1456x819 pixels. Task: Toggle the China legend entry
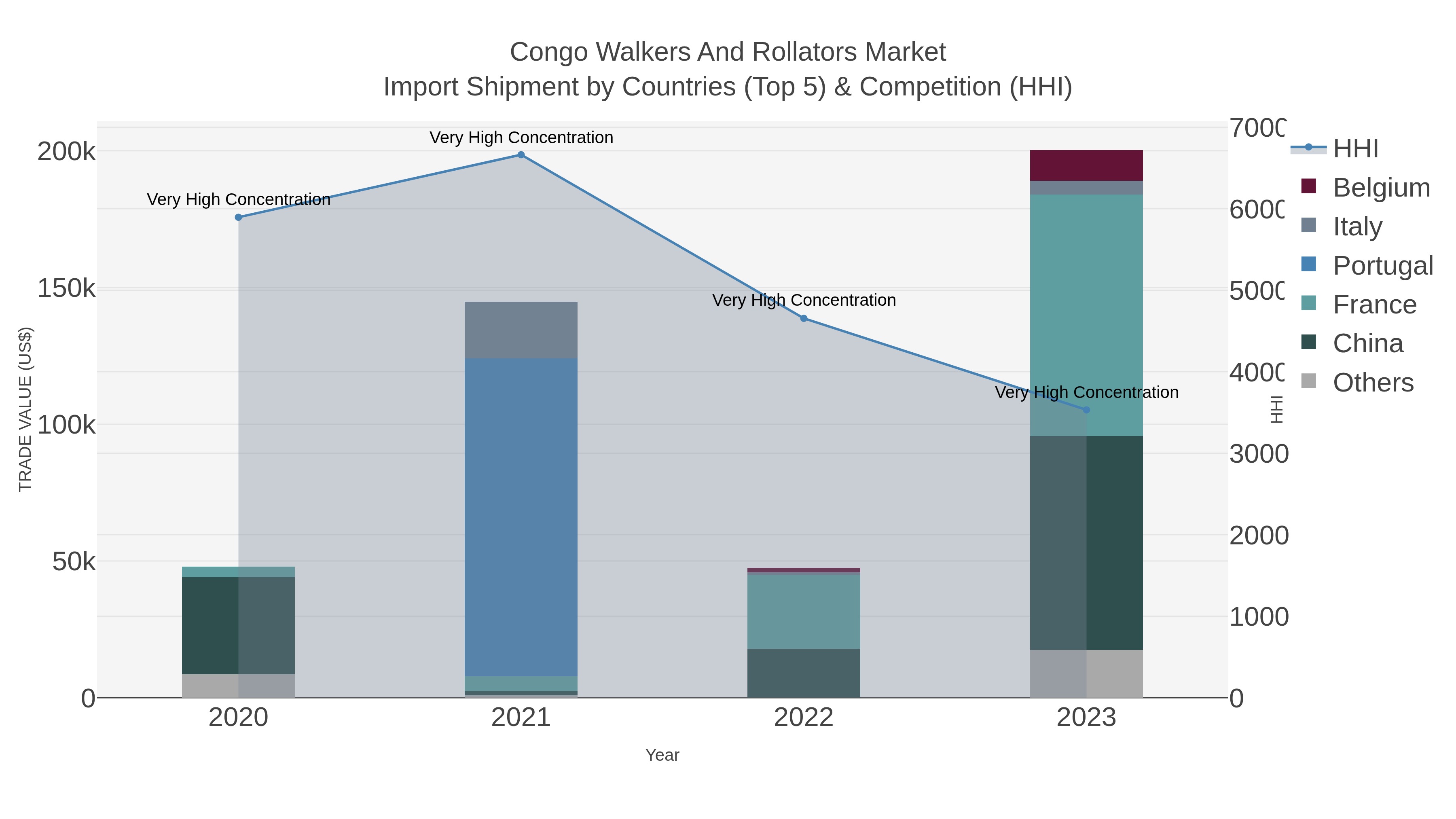(x=1352, y=343)
